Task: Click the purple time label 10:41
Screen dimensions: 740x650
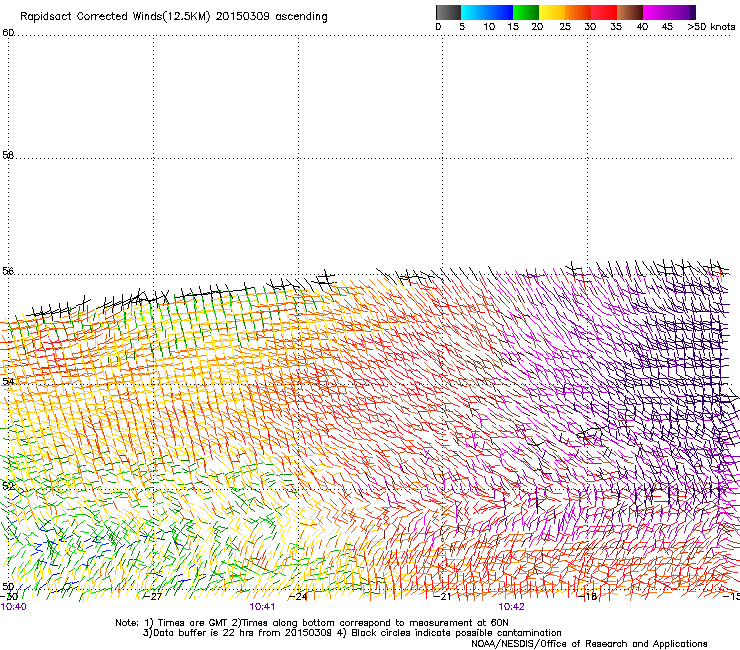Action: [x=262, y=607]
